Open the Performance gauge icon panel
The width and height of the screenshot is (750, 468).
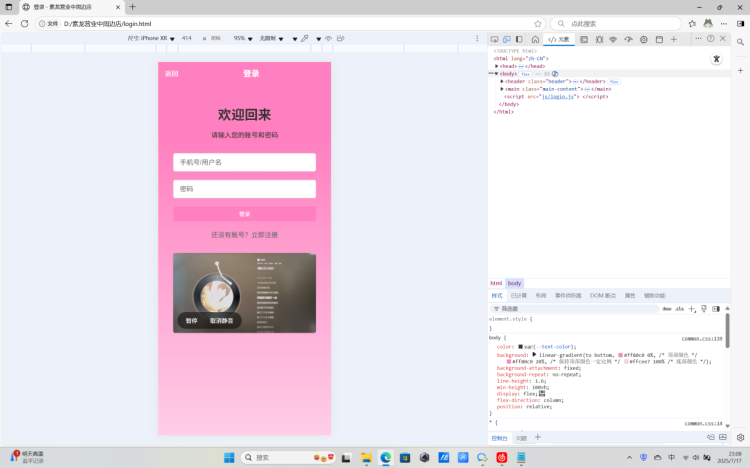(629, 39)
